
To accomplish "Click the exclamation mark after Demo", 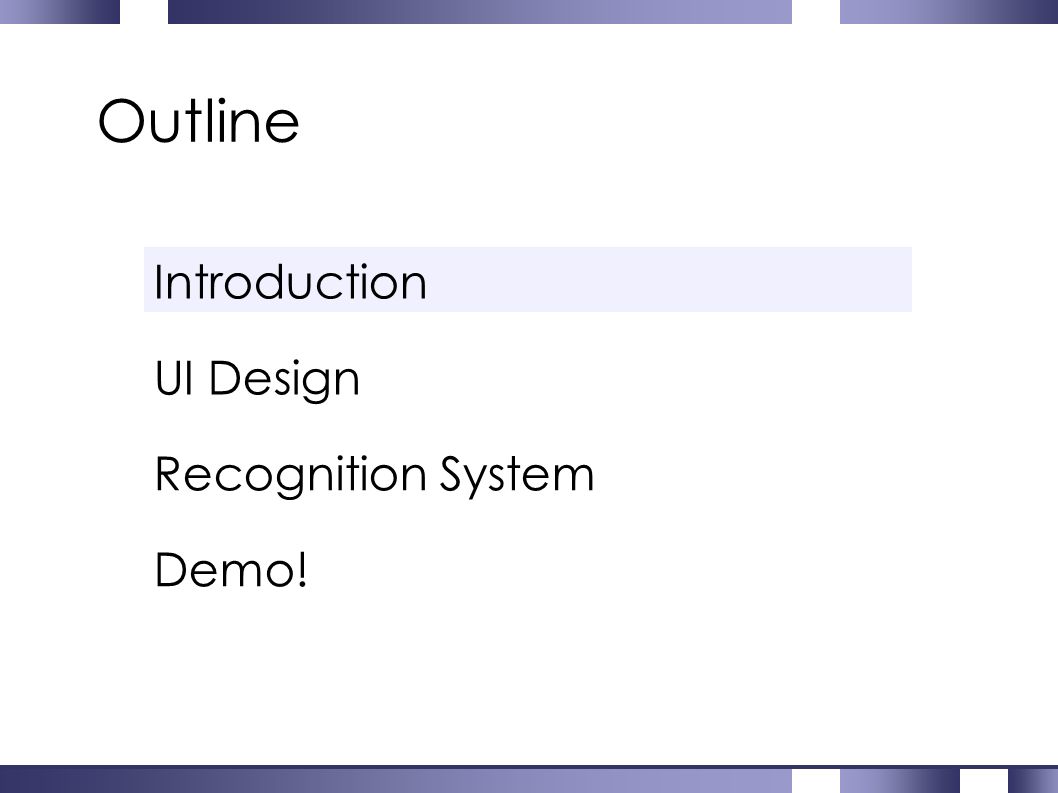I will pos(302,570).
